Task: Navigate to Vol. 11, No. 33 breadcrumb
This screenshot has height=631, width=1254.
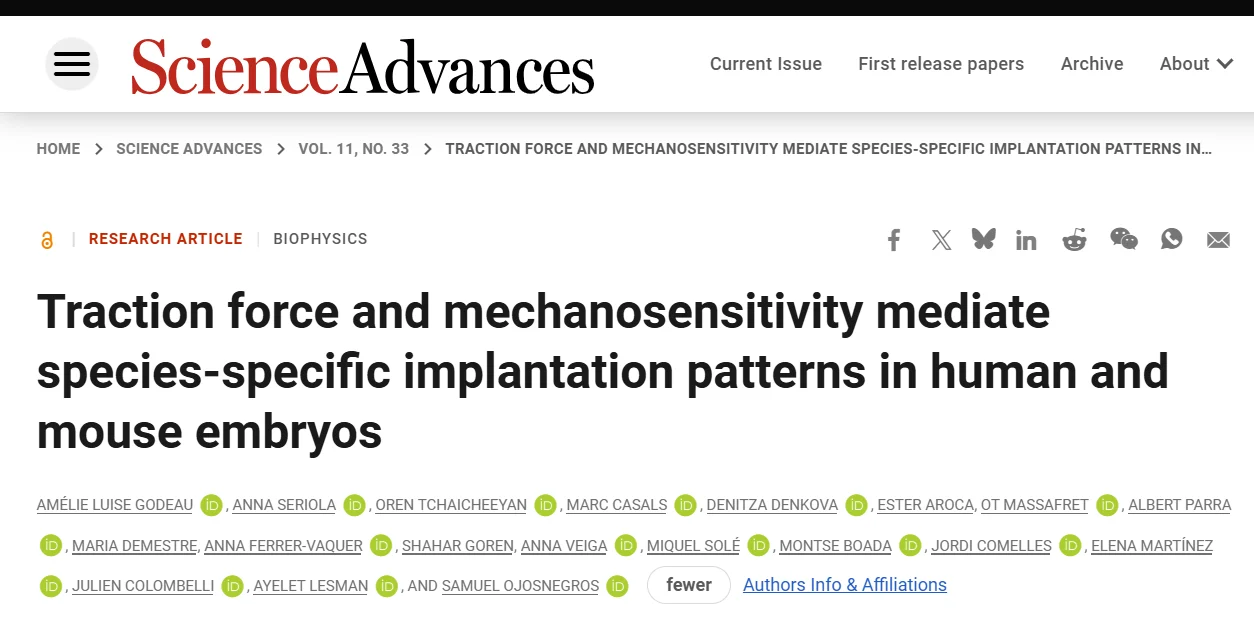Action: 354,149
